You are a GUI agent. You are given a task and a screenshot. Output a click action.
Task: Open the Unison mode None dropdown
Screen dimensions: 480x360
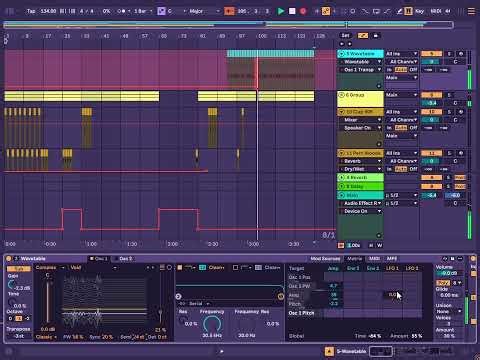(x=449, y=311)
